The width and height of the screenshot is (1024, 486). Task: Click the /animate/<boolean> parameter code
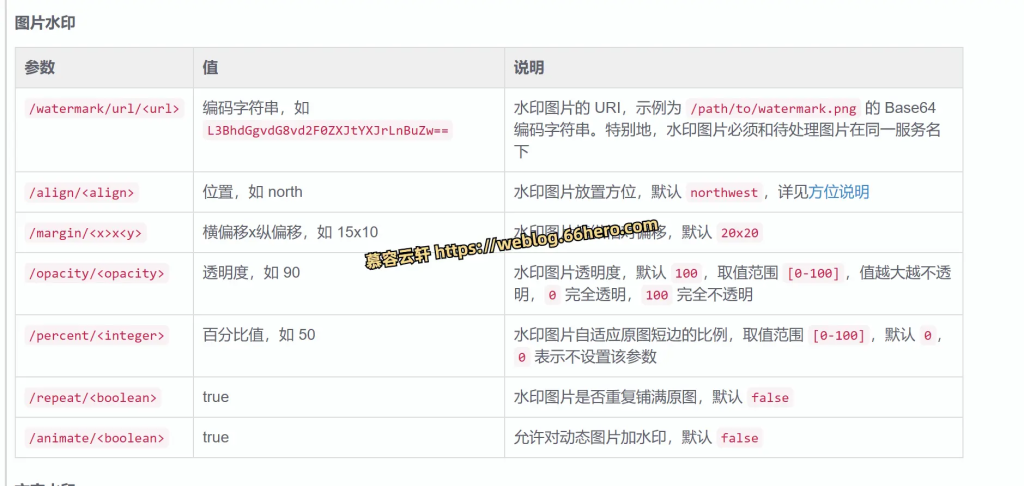(x=96, y=438)
